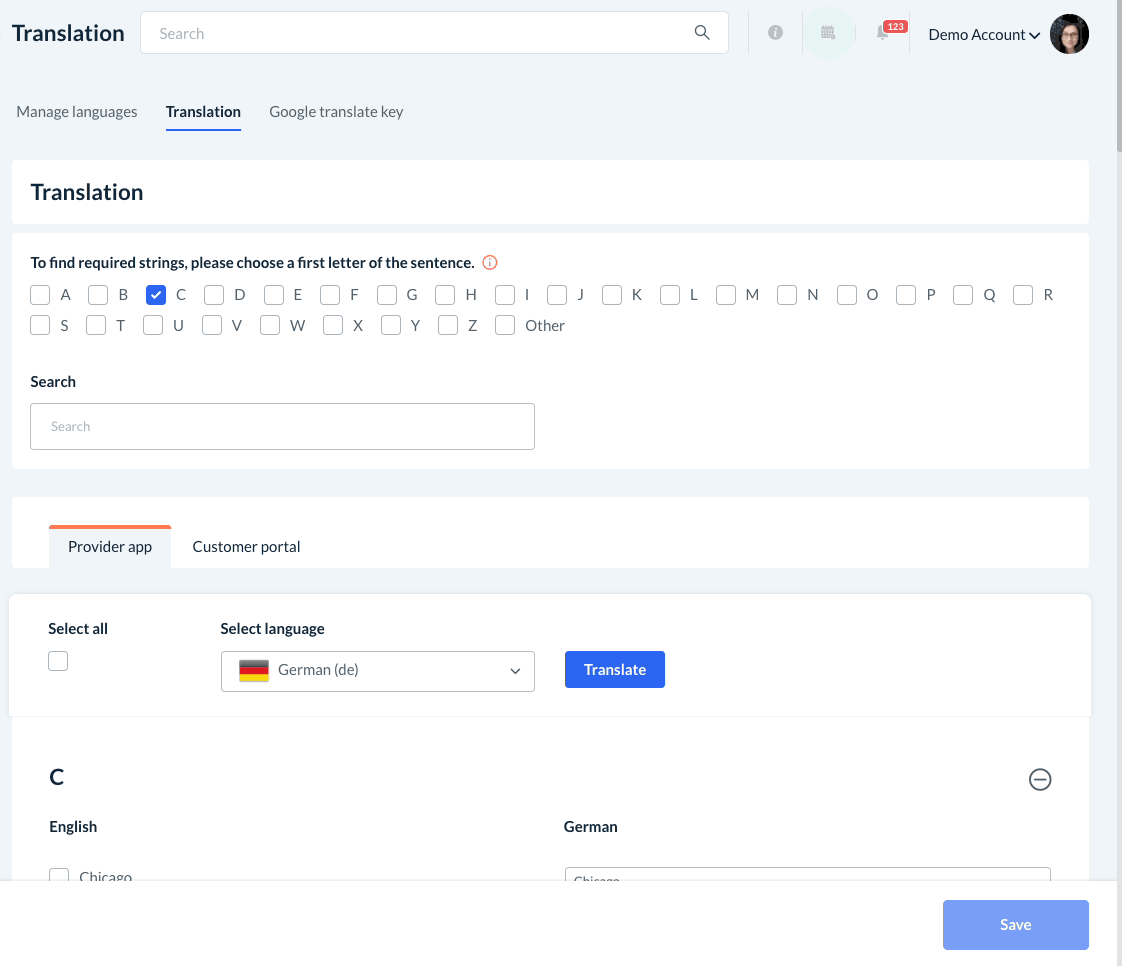Tick the Select all checkbox
This screenshot has width=1122, height=966.
(x=58, y=661)
